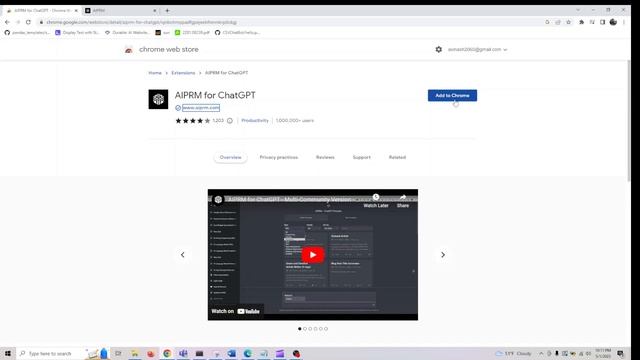Open Google Chrome from the taskbar
Viewport: 640px width, 360px height.
167,353
